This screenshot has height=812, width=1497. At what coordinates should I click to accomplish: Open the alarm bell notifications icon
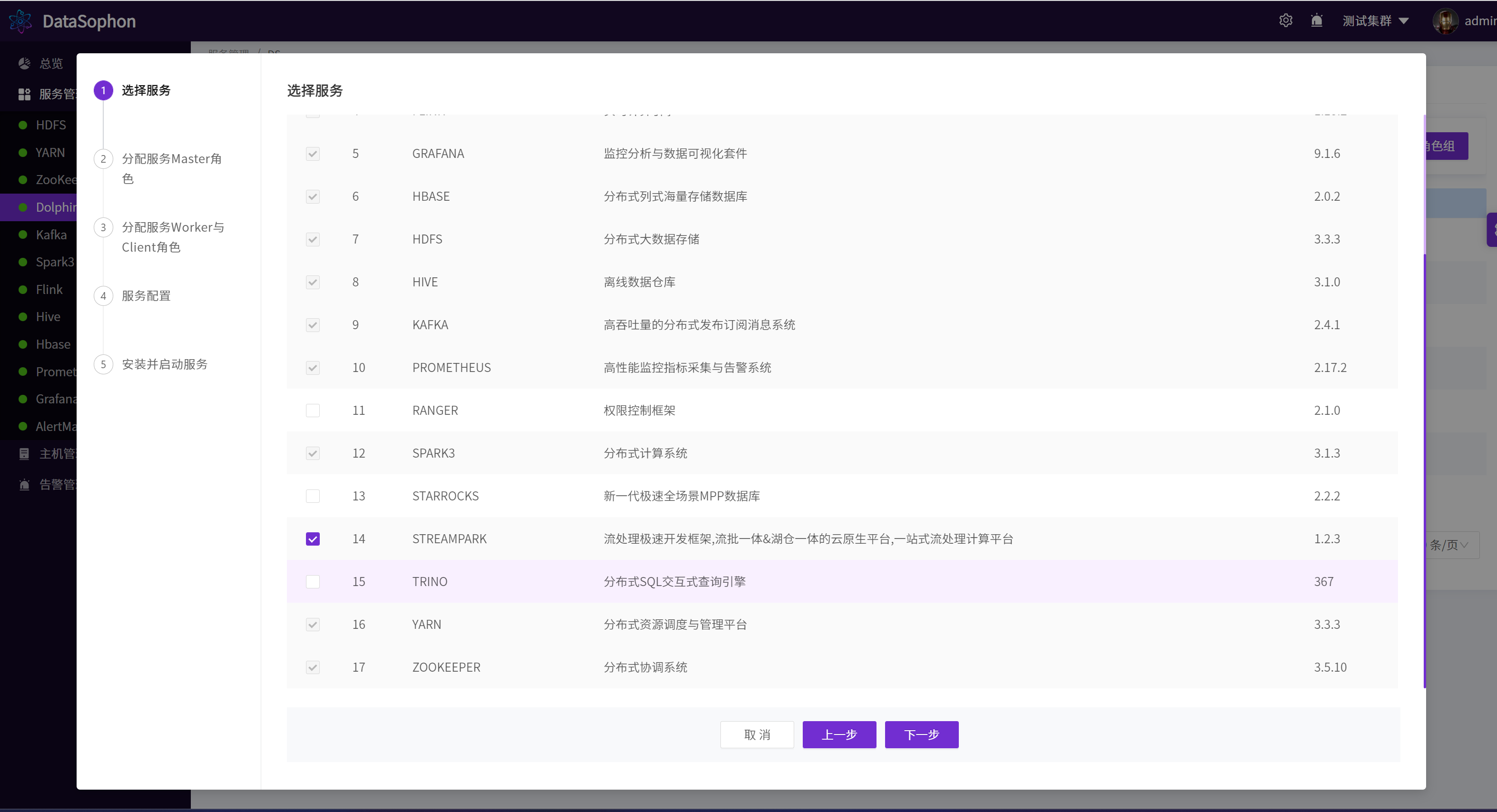[x=1317, y=20]
